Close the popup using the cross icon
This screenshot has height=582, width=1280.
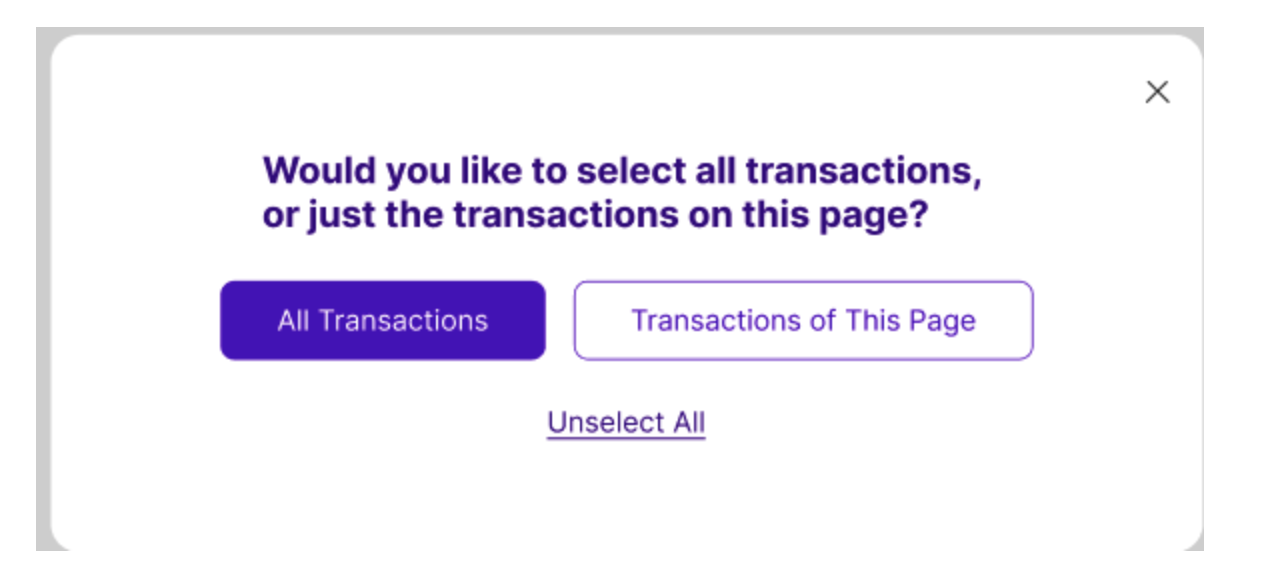[1157, 92]
